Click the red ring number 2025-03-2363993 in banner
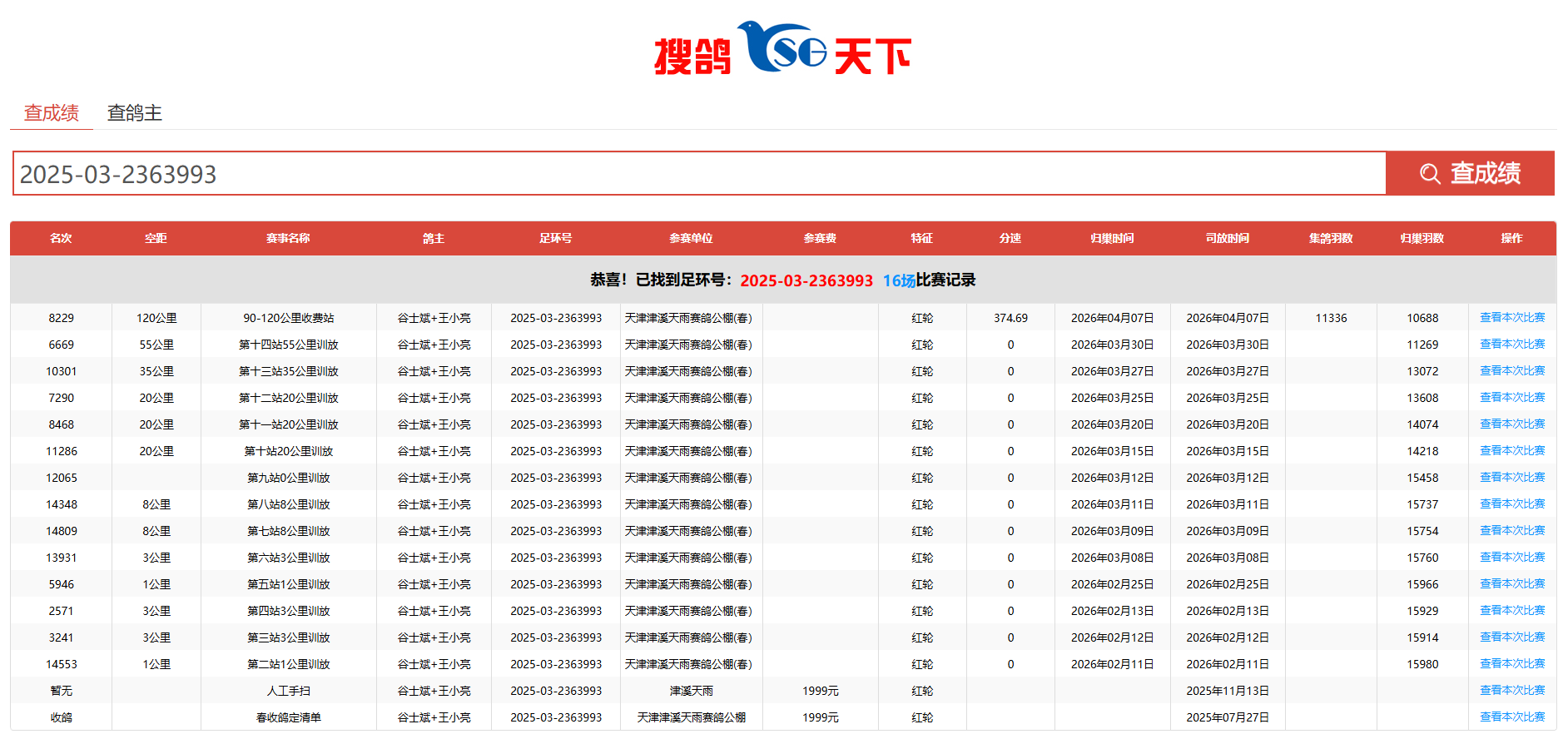The height and width of the screenshot is (739, 1568). click(806, 280)
